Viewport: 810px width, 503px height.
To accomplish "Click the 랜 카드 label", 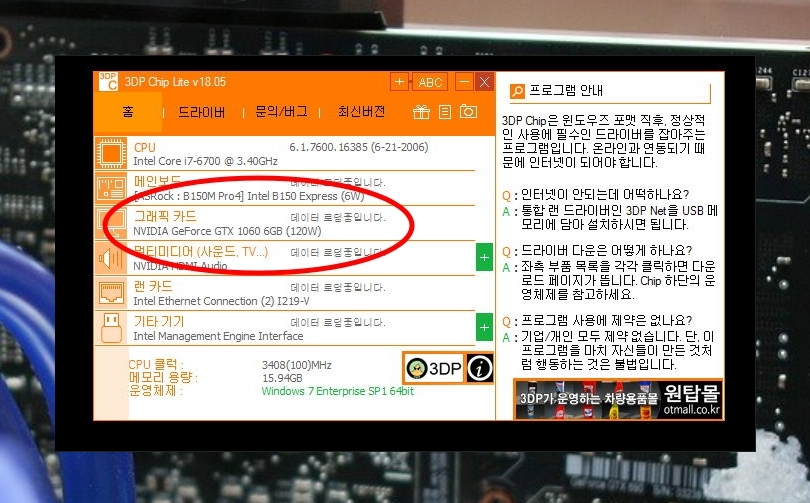I will pyautogui.click(x=153, y=286).
